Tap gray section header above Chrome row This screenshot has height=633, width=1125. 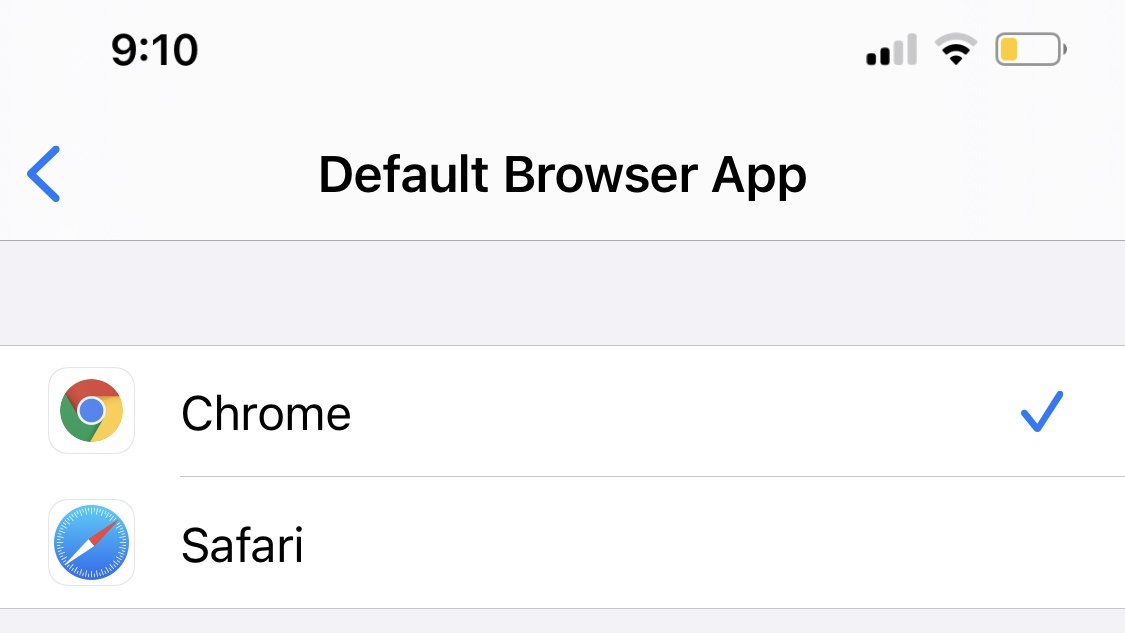pyautogui.click(x=562, y=293)
